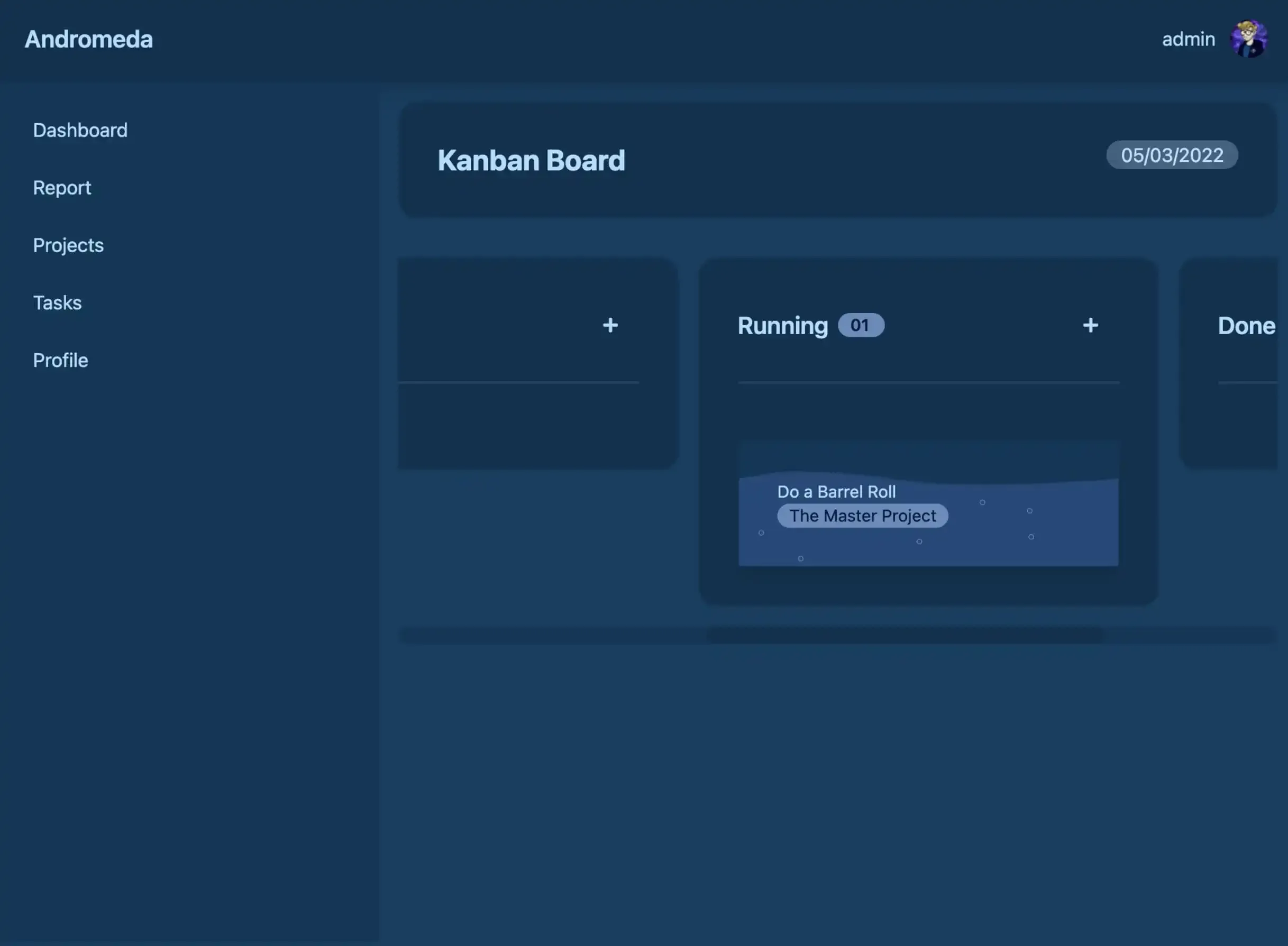Navigate to Tasks in the sidebar
This screenshot has width=1288, height=946.
[57, 302]
